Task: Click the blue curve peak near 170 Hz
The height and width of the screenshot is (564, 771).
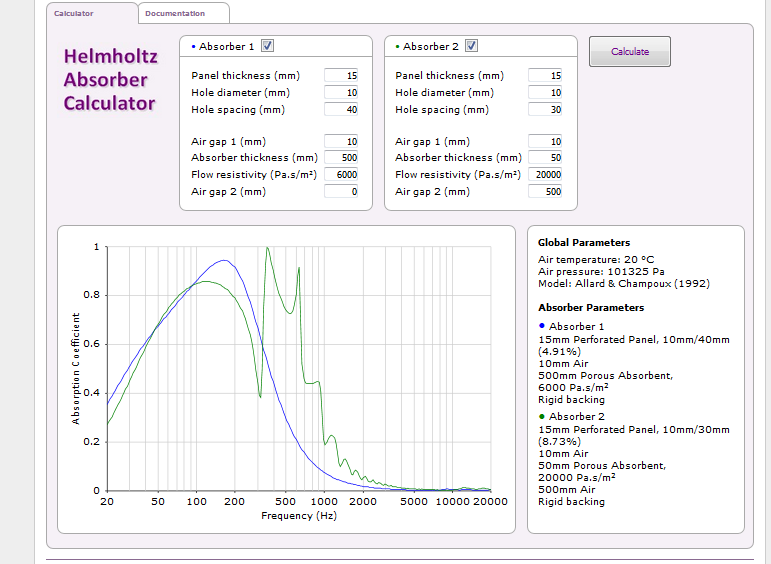Action: click(225, 260)
